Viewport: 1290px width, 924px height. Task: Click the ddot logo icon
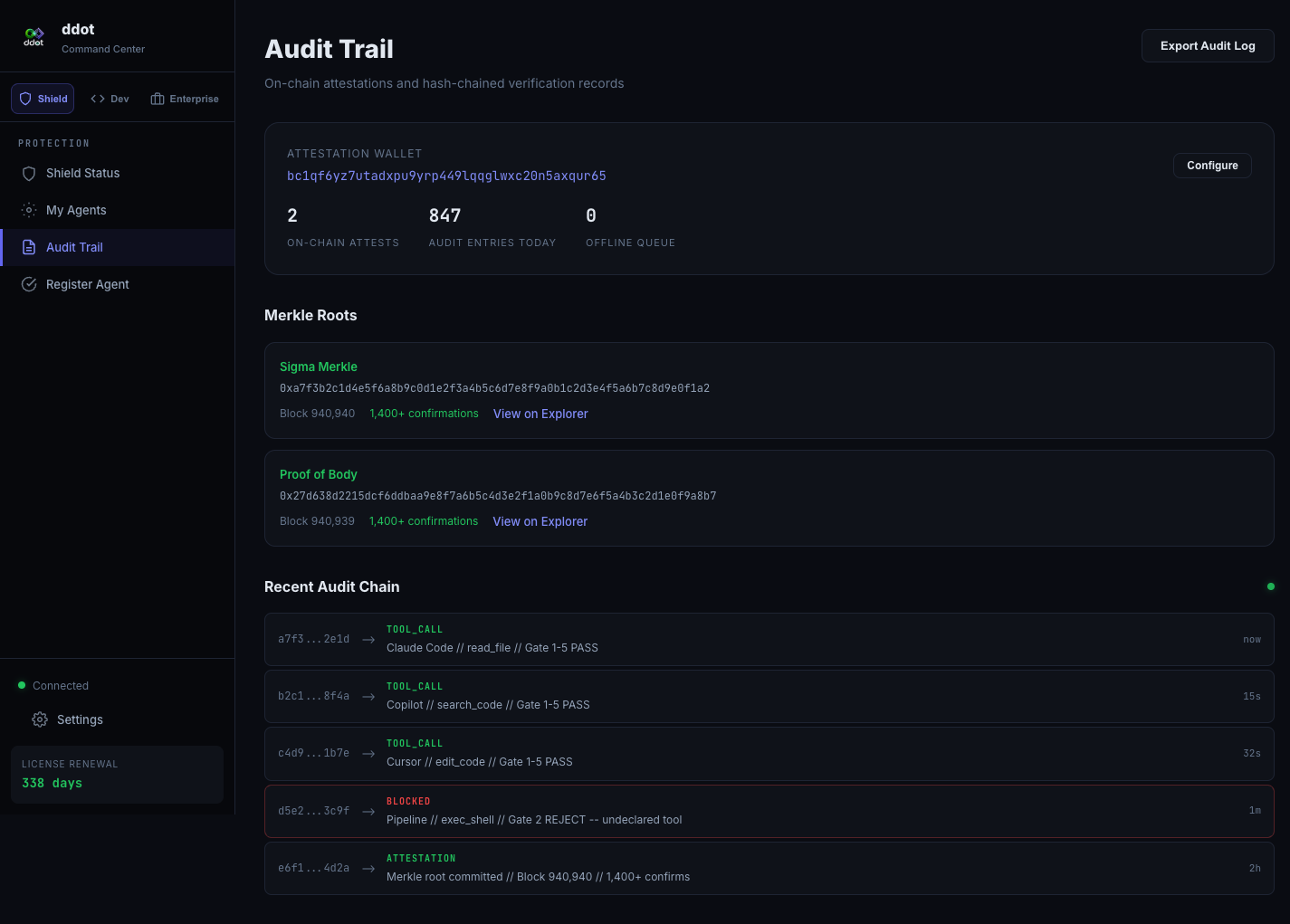click(x=33, y=36)
